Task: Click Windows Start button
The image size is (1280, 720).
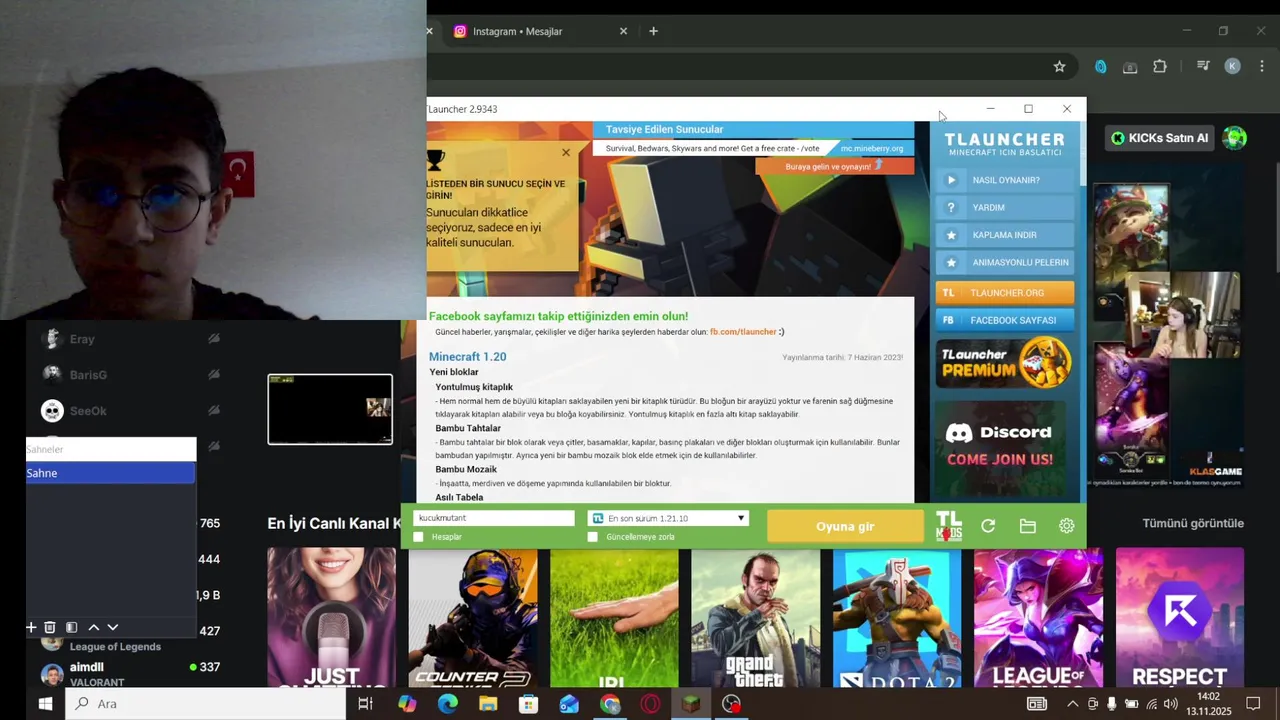Action: point(45,704)
